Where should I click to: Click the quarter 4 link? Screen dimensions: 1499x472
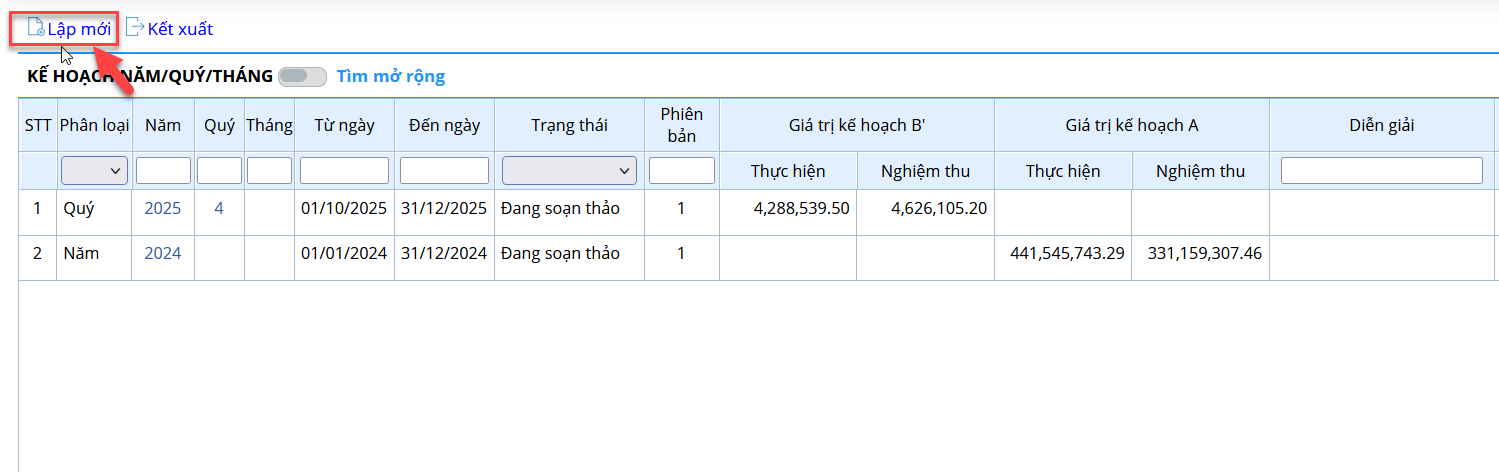click(x=219, y=209)
